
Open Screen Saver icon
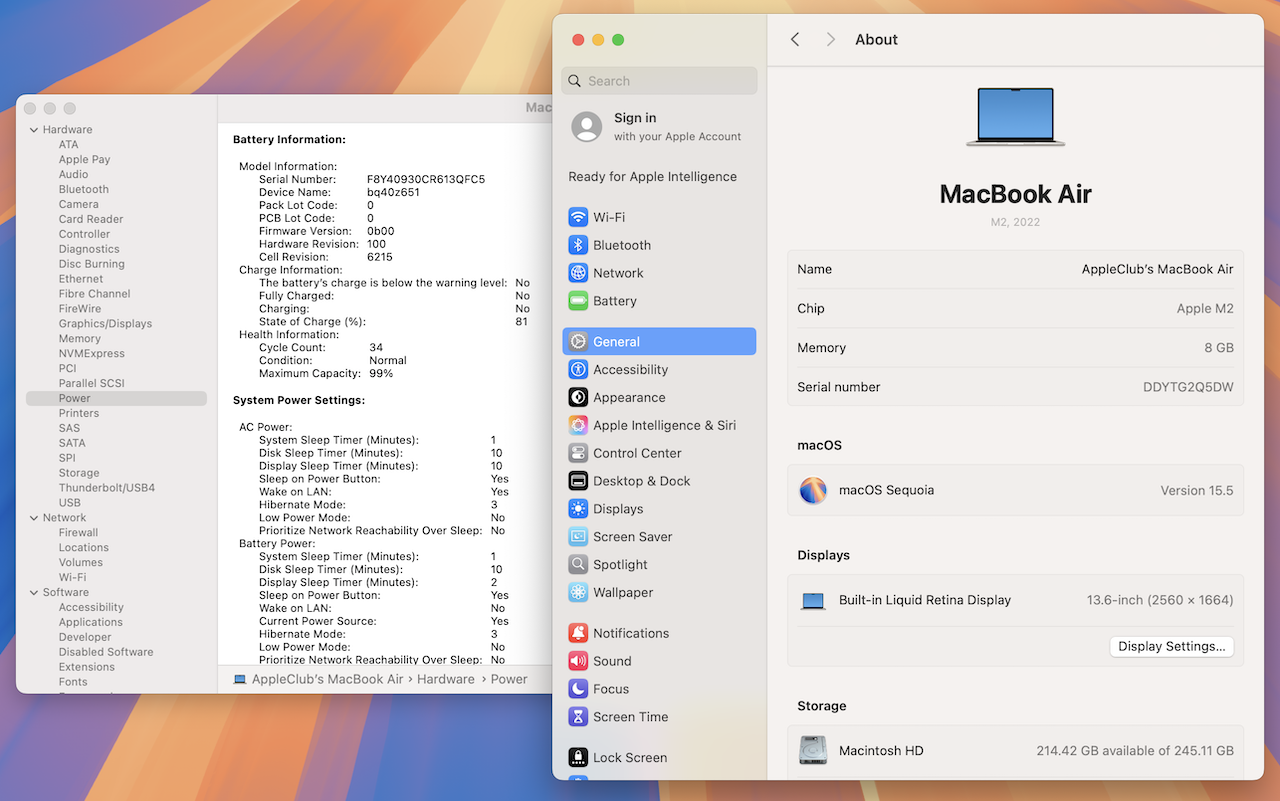pos(578,537)
